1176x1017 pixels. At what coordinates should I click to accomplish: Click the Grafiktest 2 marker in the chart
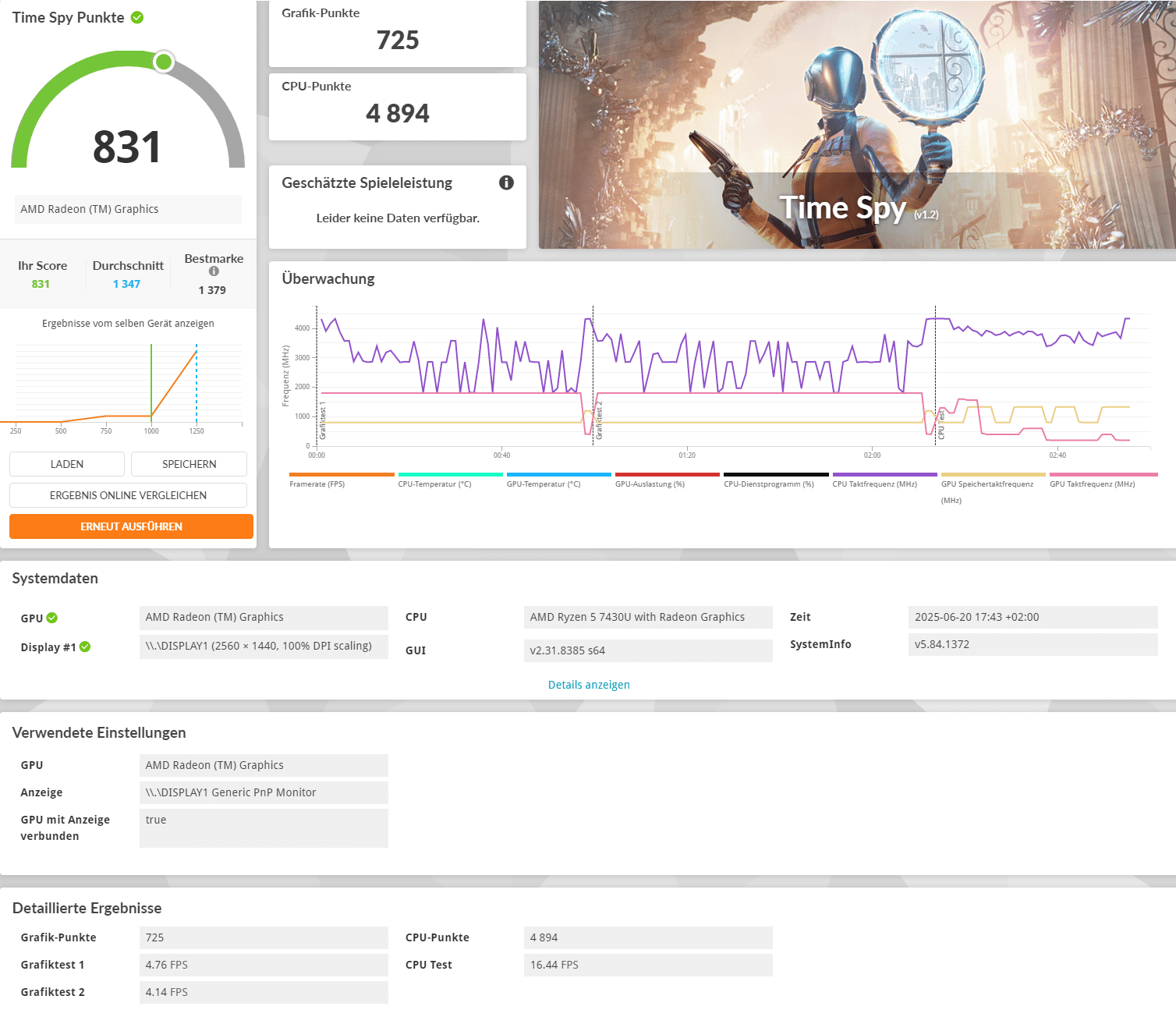pos(599,421)
